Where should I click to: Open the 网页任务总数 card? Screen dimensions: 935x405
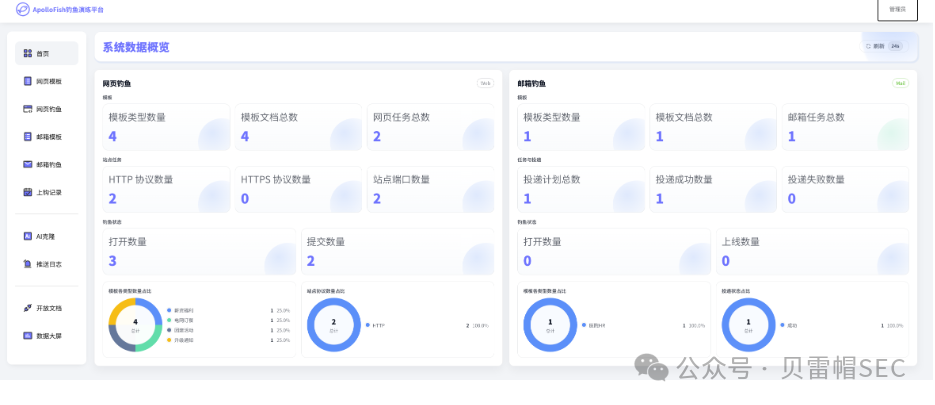click(431, 127)
